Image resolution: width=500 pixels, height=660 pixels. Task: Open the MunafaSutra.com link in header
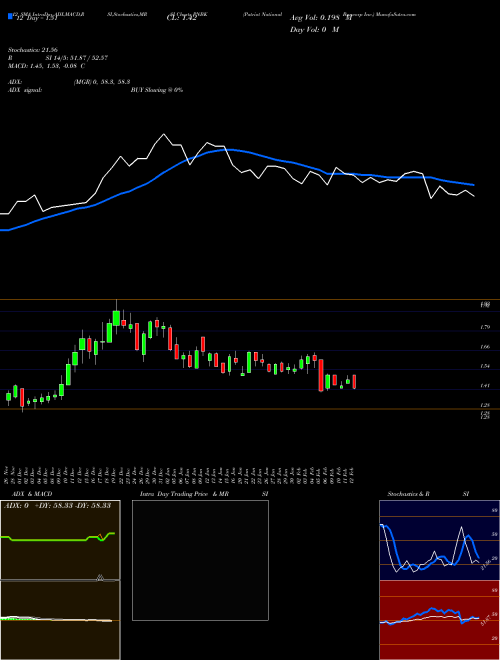pos(396,14)
